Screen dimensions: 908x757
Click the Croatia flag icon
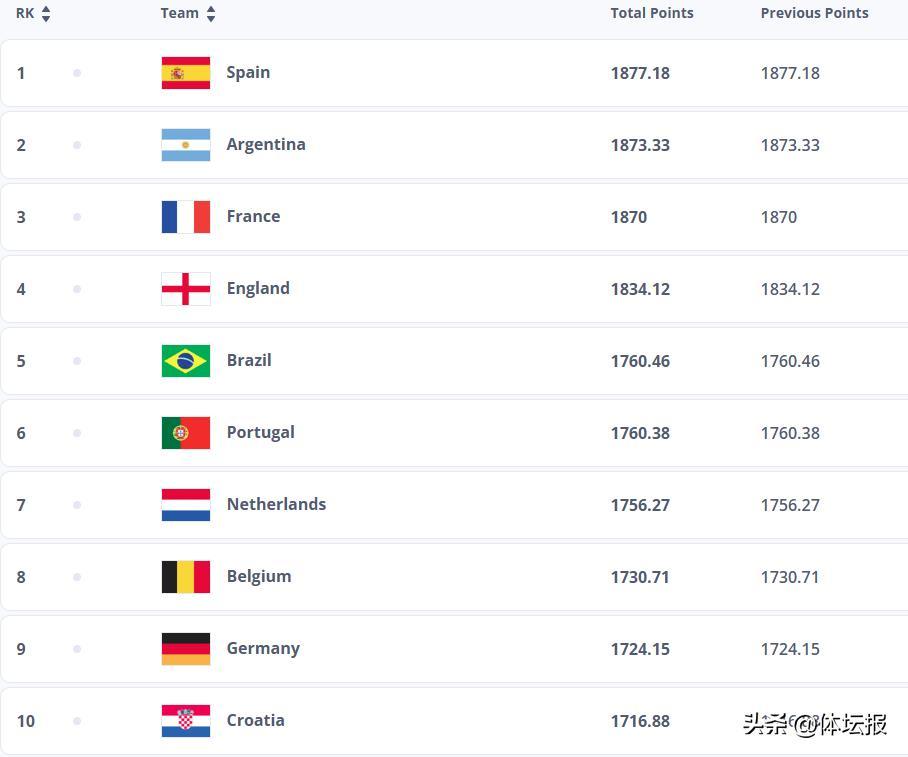pyautogui.click(x=186, y=721)
